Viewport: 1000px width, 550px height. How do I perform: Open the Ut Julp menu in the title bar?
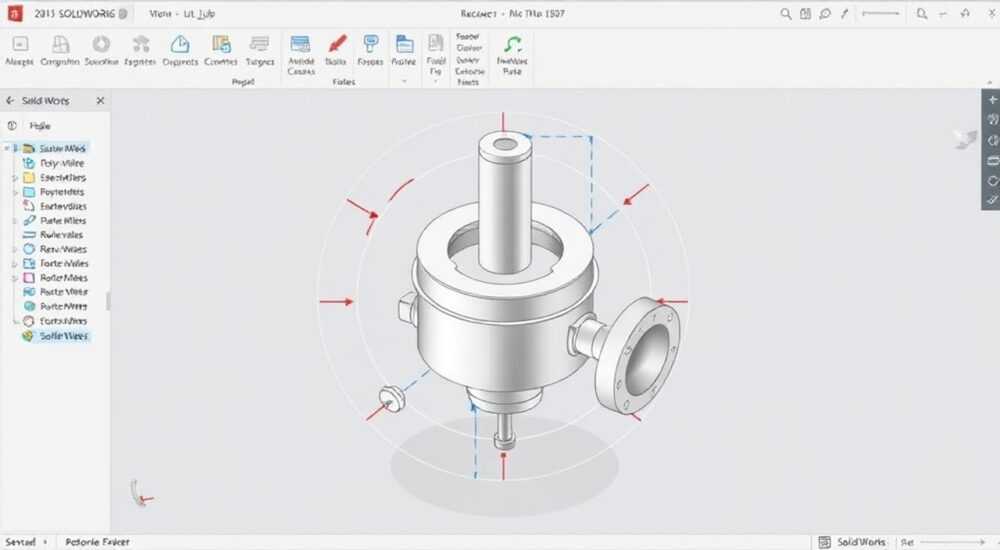coord(200,13)
